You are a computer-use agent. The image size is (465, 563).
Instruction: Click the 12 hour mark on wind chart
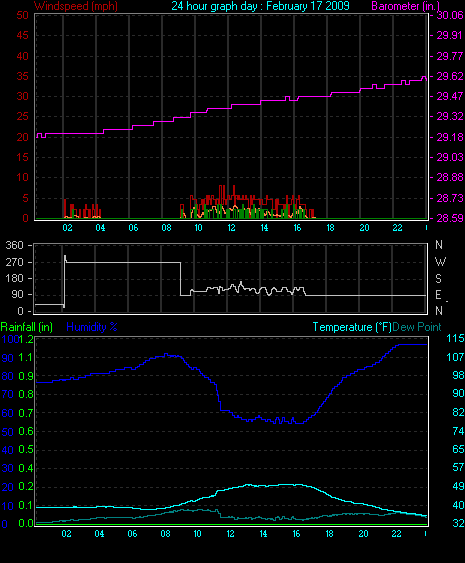(231, 228)
